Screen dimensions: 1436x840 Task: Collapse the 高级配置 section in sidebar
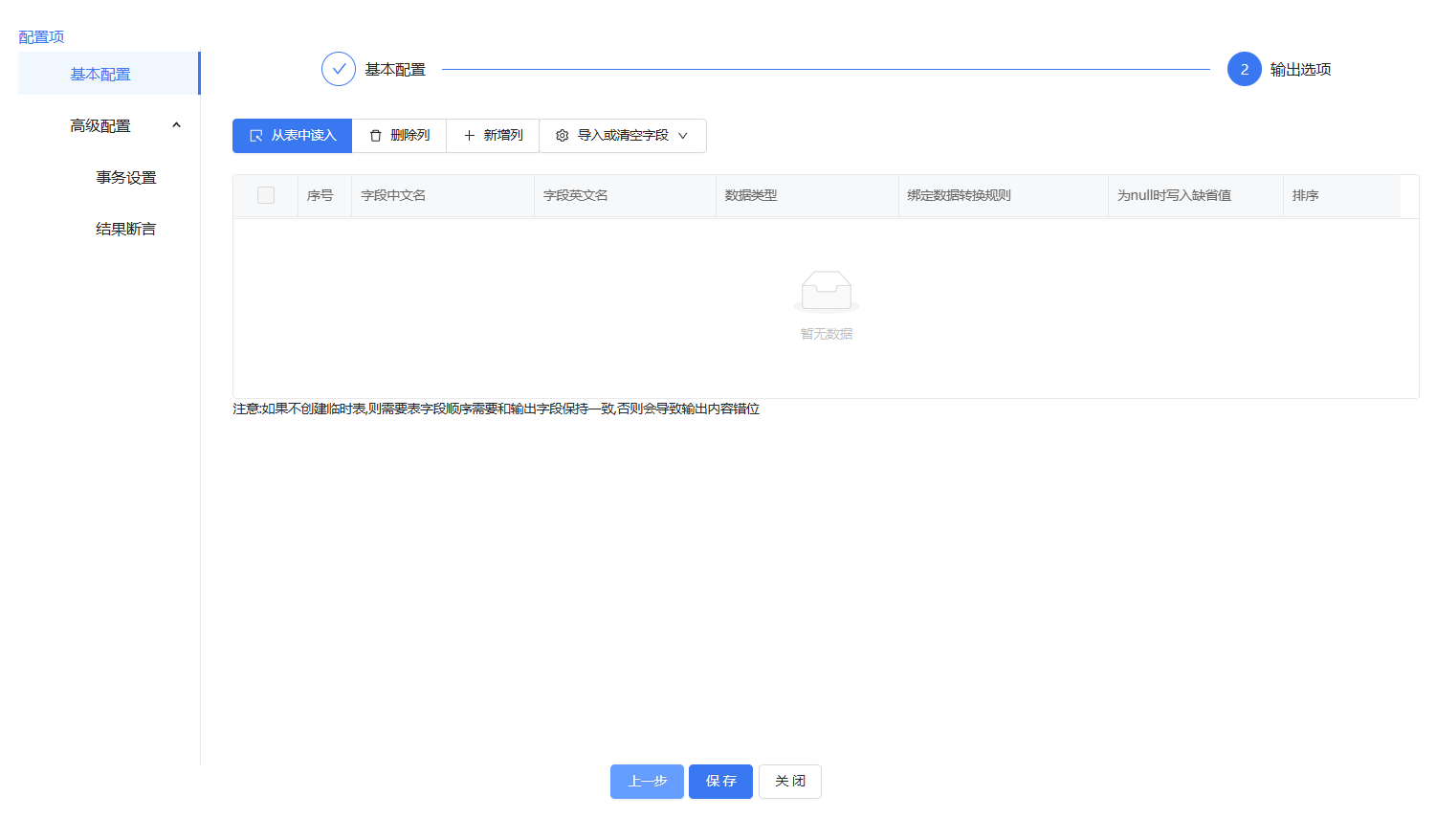pyautogui.click(x=175, y=124)
